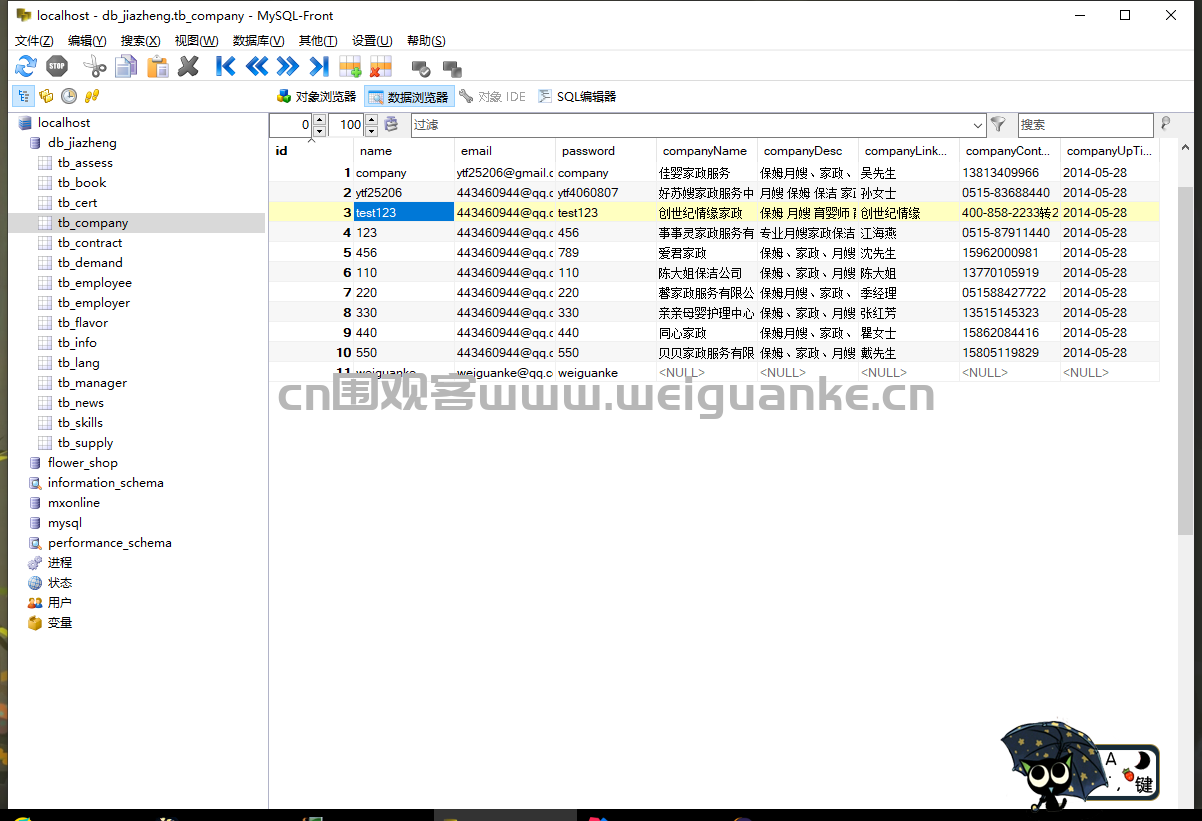Click the Paste clipboard icon
This screenshot has width=1202, height=821.
point(157,67)
